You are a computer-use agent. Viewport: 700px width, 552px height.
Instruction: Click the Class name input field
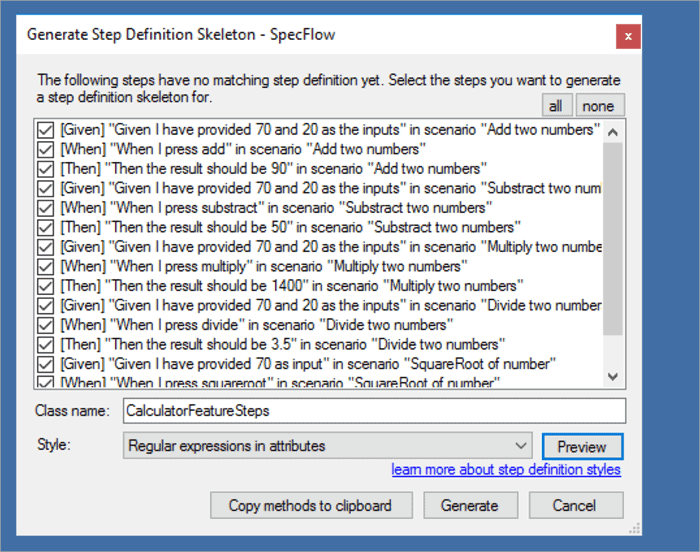tap(375, 411)
